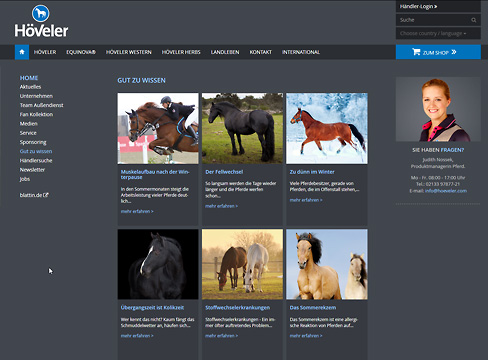This screenshot has height=360, width=488.
Task: Click the external link icon beside blattin.de
Action: click(46, 195)
